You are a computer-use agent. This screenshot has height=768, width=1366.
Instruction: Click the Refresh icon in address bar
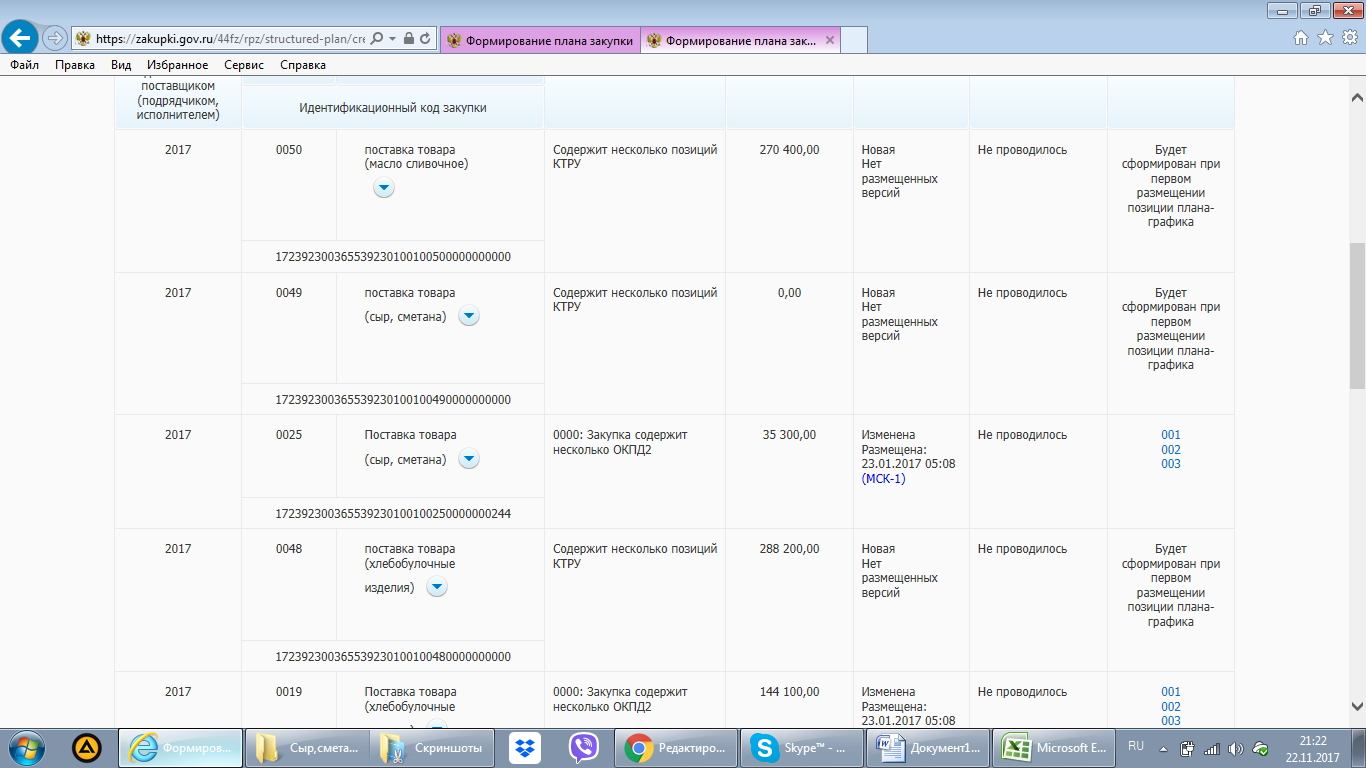tap(426, 39)
